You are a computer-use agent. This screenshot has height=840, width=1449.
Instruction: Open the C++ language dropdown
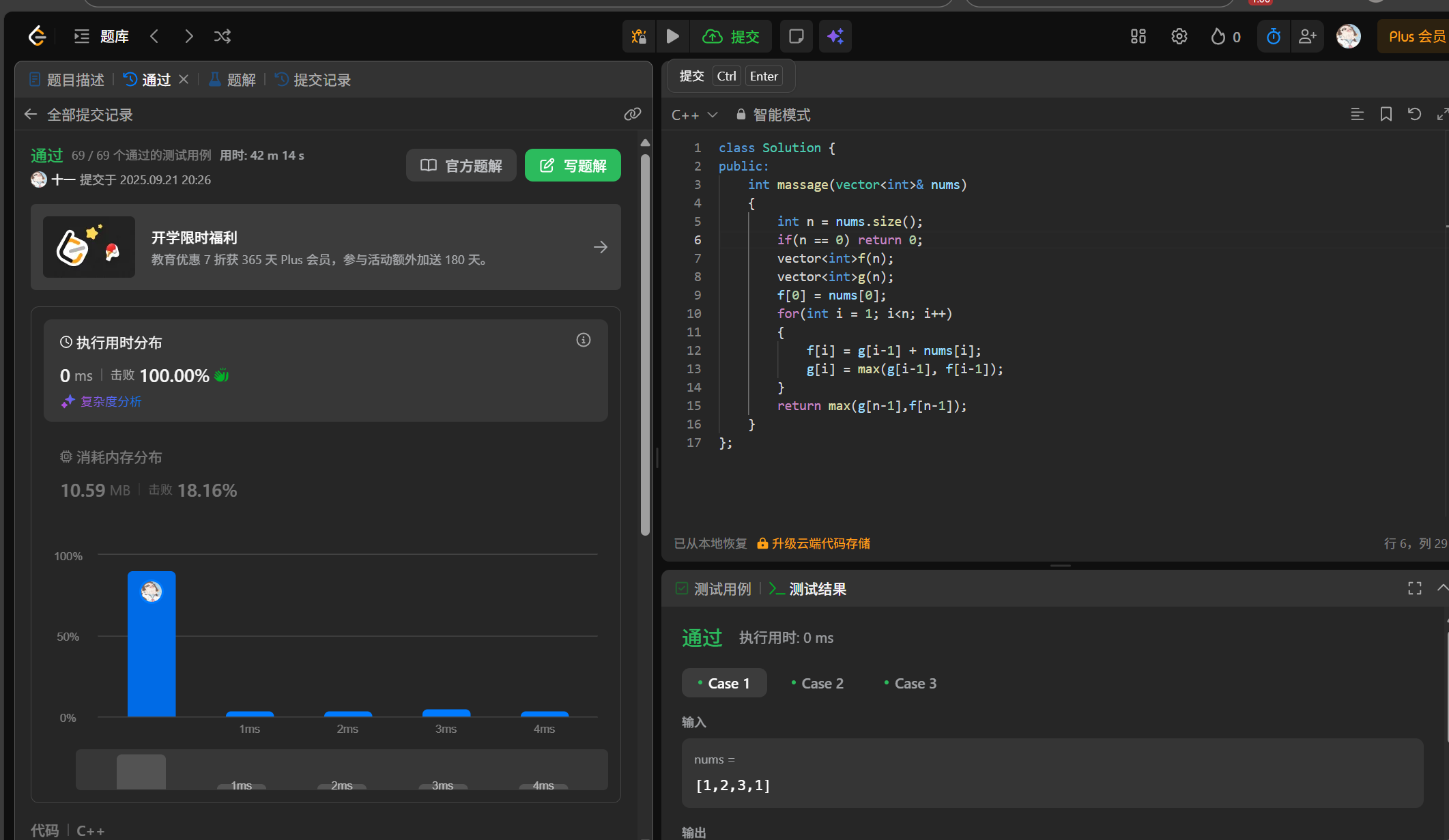[694, 115]
